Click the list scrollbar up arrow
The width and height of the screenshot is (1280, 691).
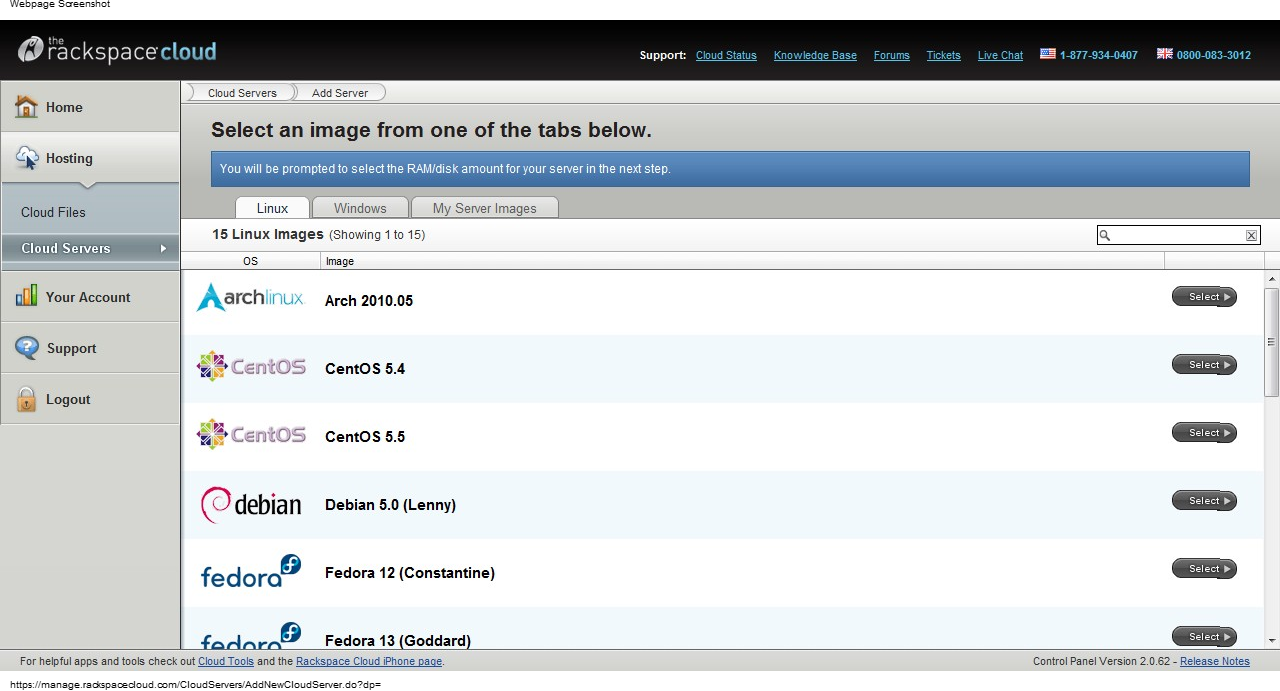tap(1272, 279)
